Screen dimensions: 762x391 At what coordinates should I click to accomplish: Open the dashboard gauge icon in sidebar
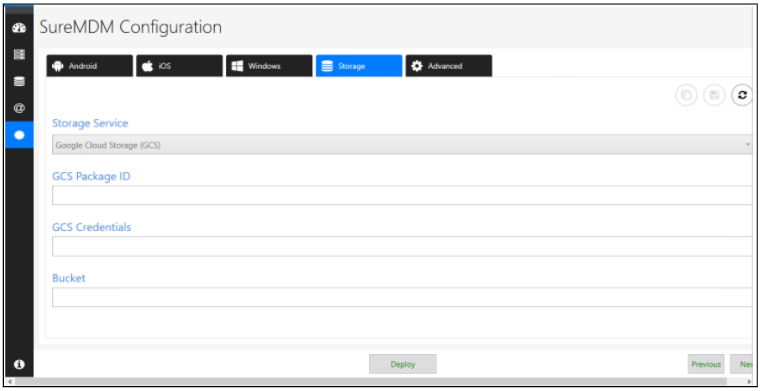point(19,28)
